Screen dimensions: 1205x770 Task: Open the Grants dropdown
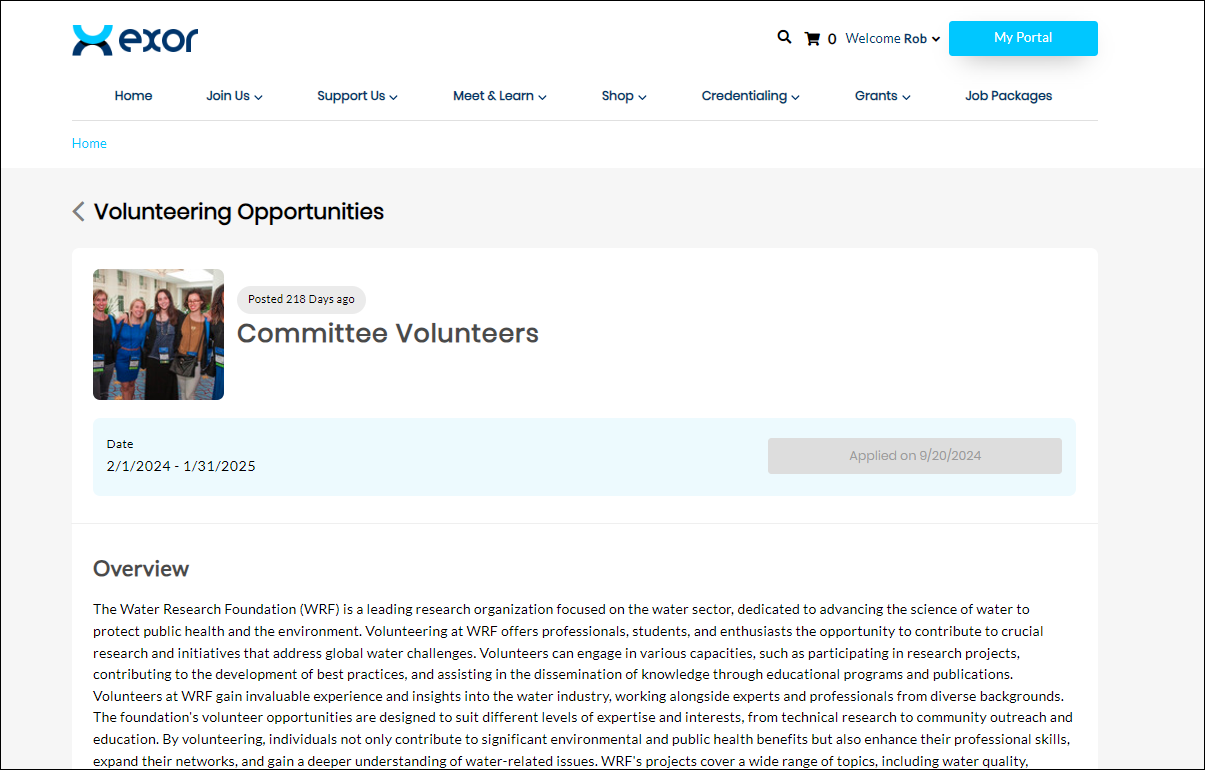(x=882, y=96)
